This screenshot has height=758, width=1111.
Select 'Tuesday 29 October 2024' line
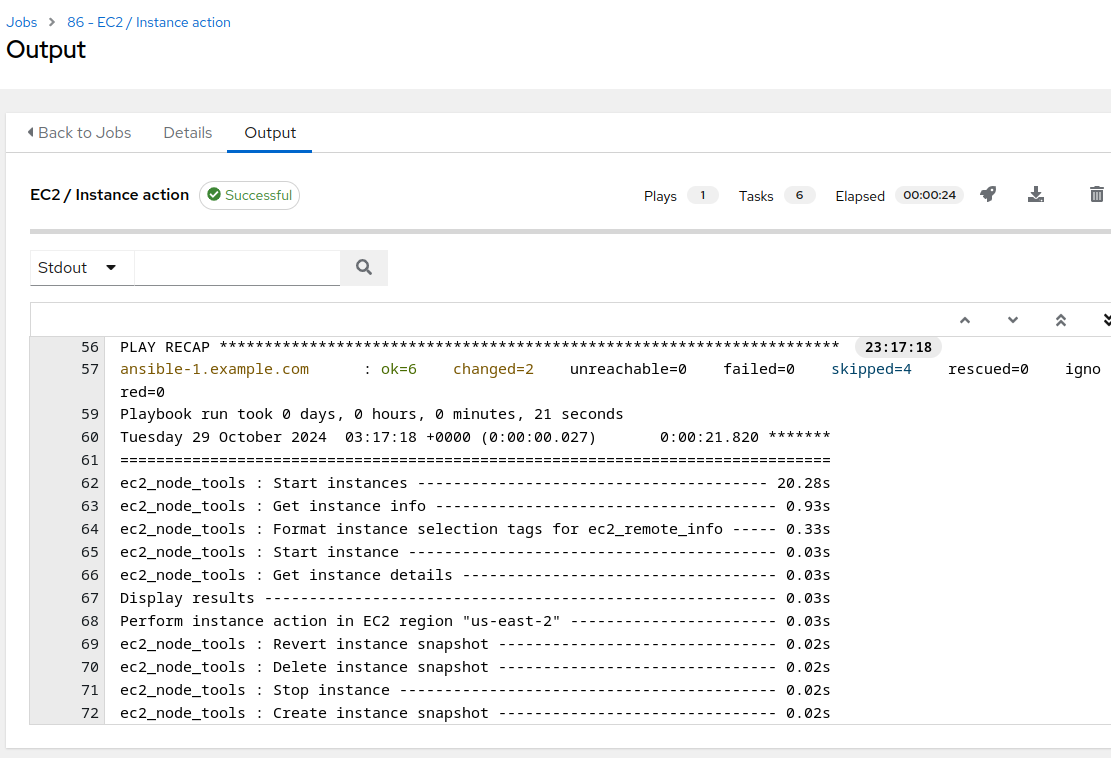tap(475, 437)
